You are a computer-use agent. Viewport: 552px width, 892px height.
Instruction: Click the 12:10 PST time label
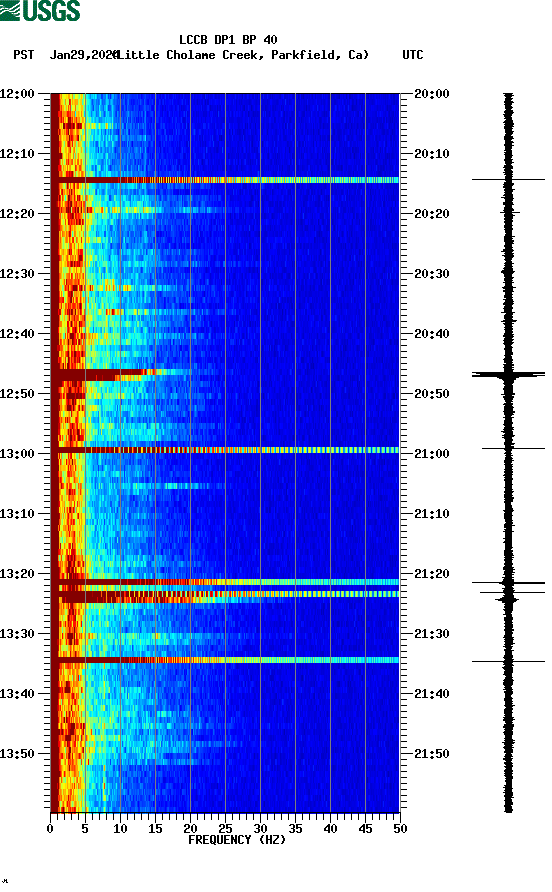tap(17, 154)
